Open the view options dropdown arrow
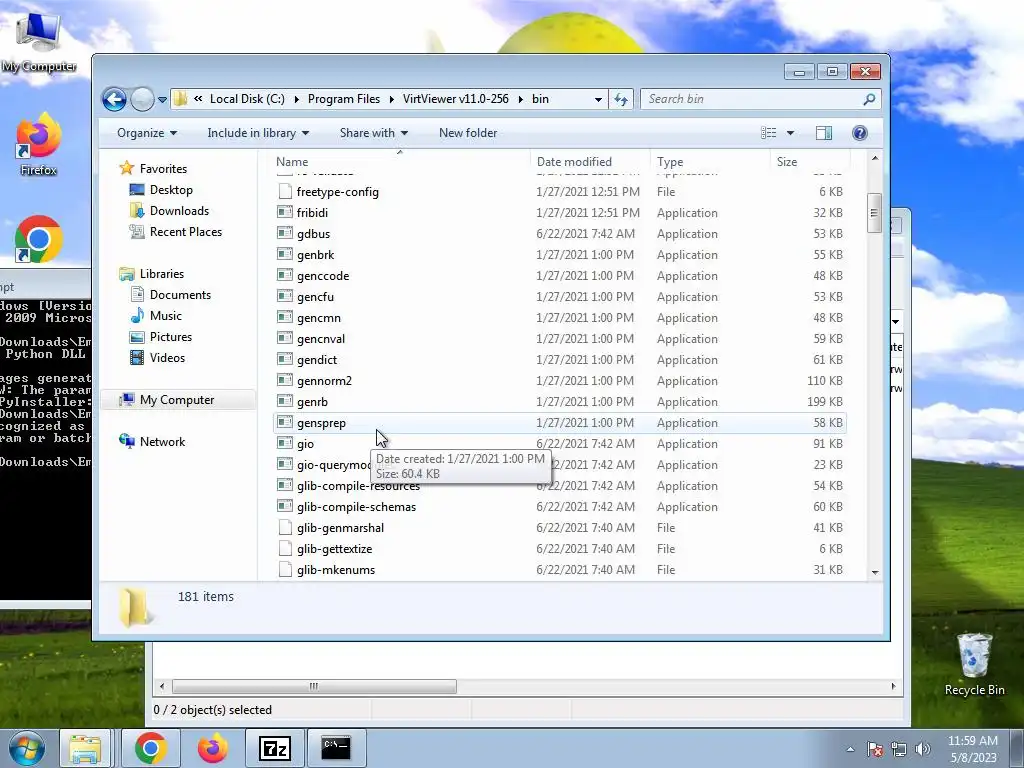Screen dimensions: 1024x768 (790, 133)
